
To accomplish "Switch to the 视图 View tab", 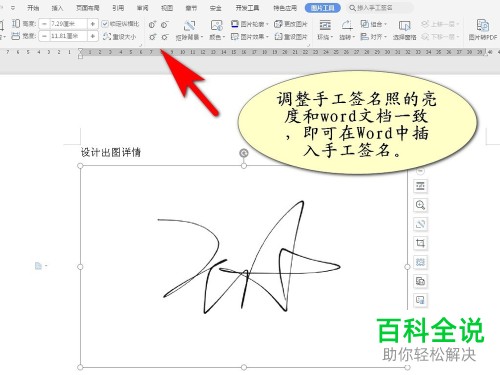I will pyautogui.click(x=167, y=8).
